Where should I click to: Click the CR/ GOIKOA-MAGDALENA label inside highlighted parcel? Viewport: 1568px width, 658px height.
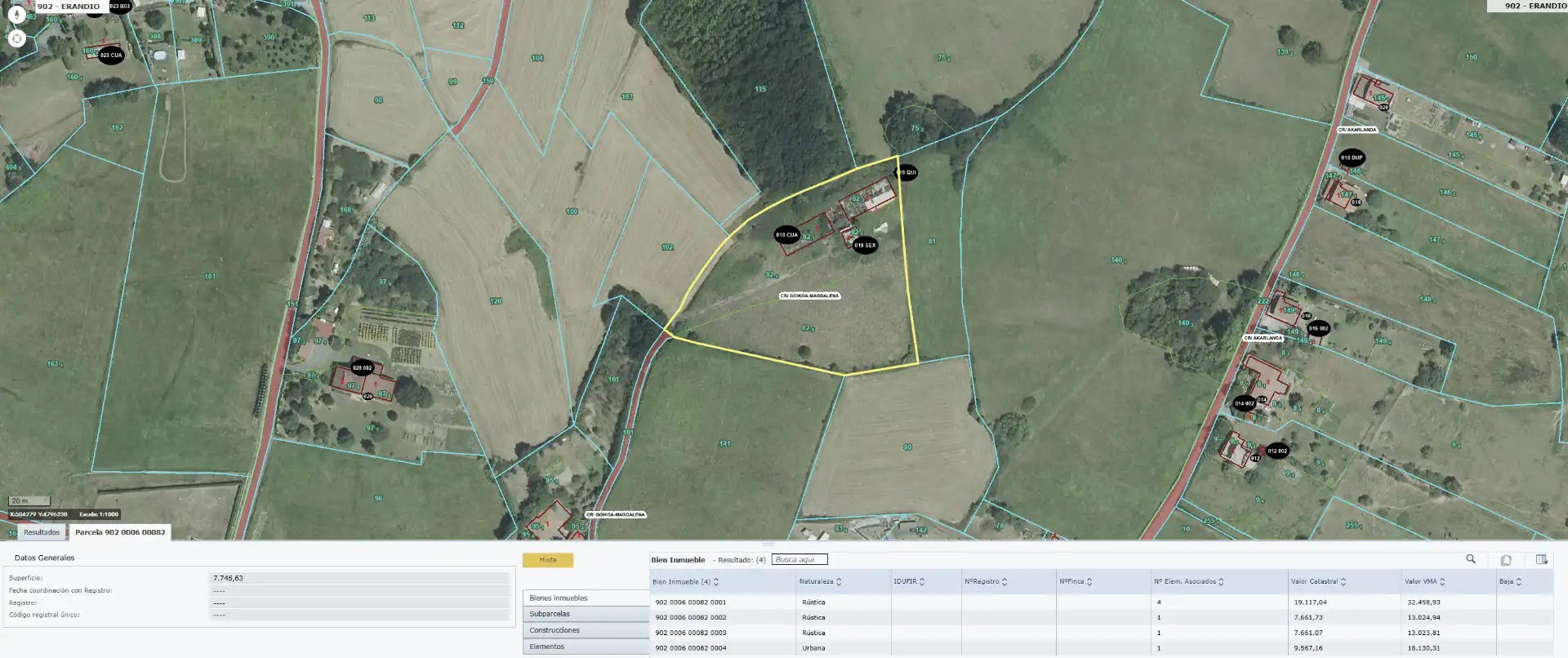coord(809,296)
